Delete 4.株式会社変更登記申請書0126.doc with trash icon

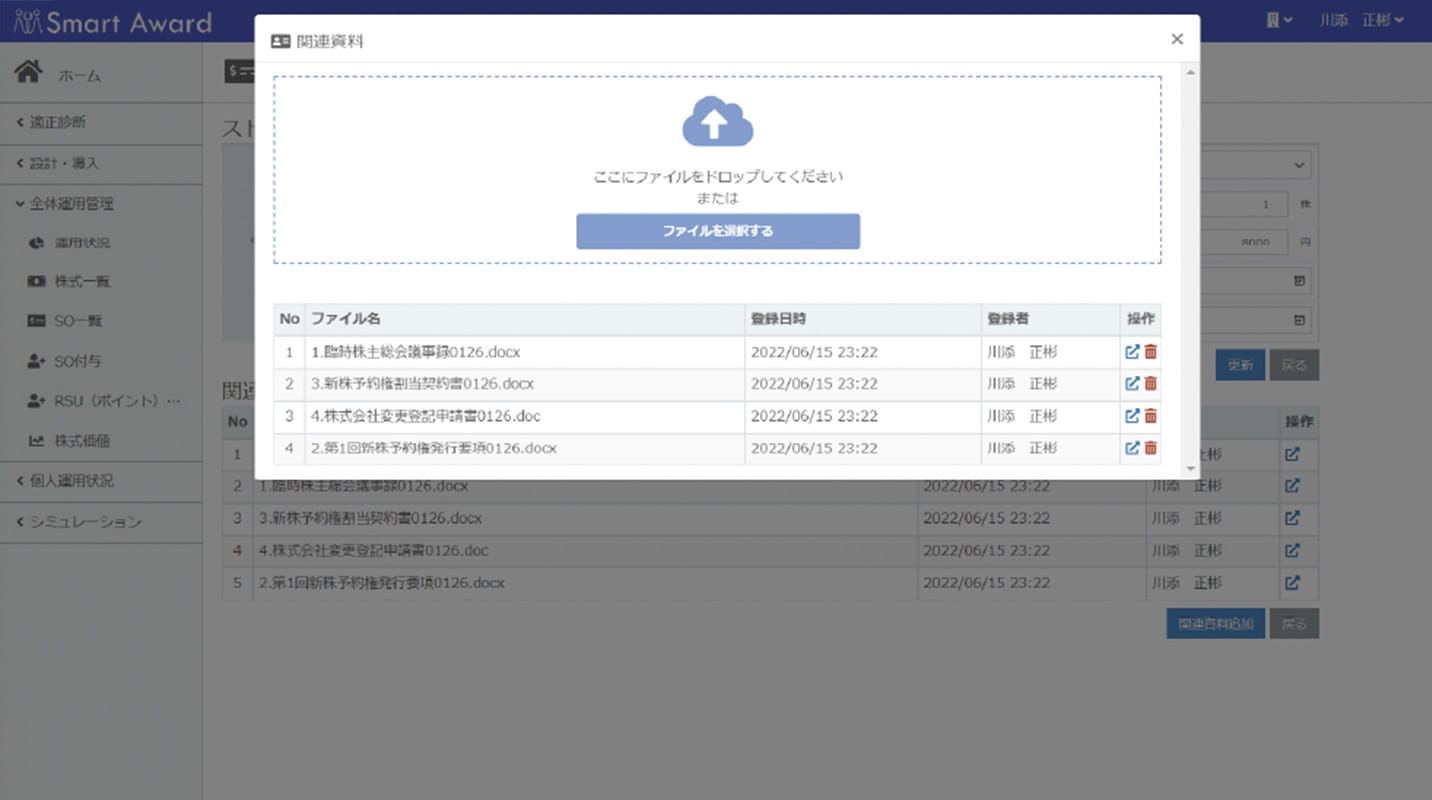1150,416
